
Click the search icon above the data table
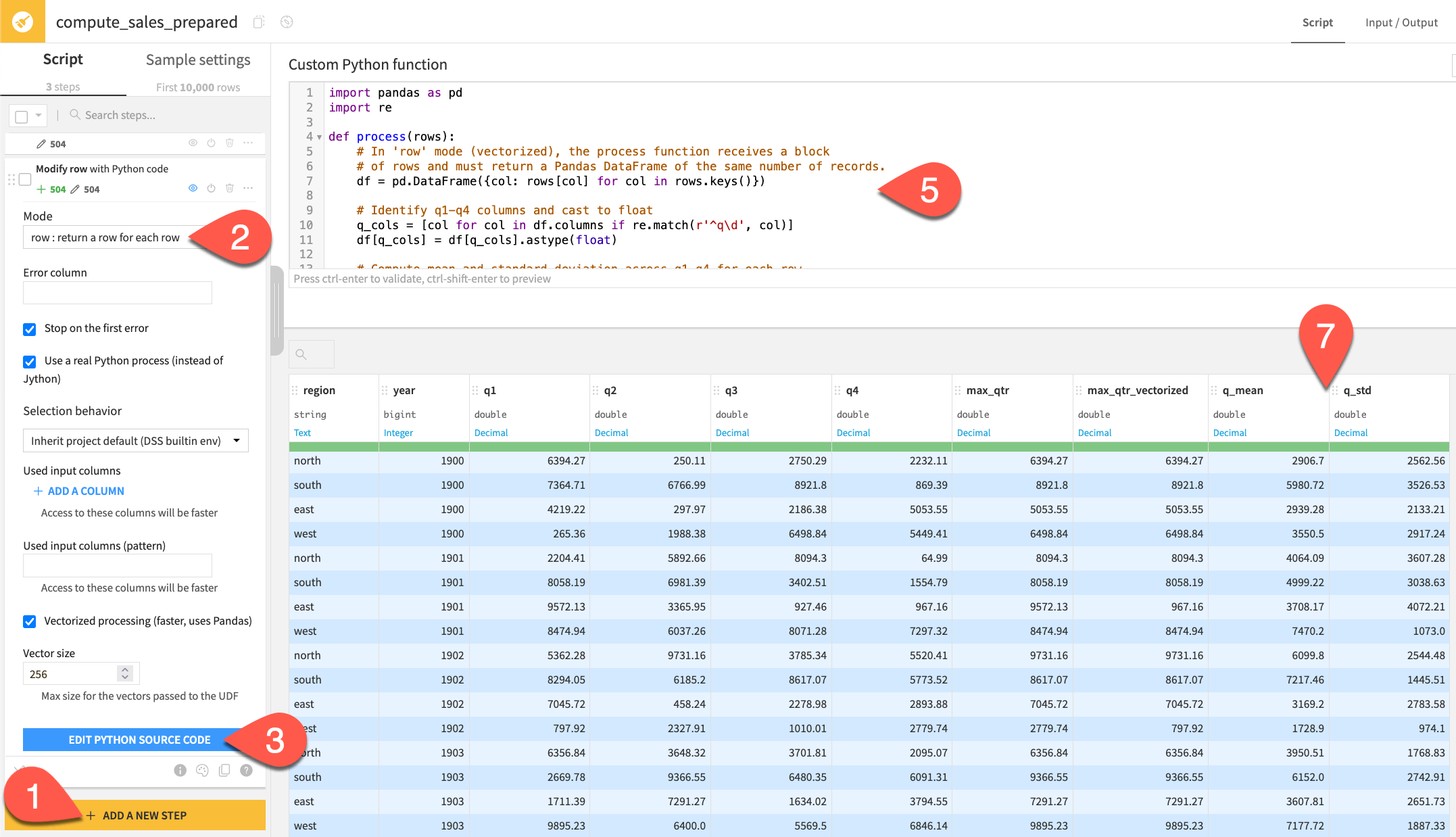point(301,354)
